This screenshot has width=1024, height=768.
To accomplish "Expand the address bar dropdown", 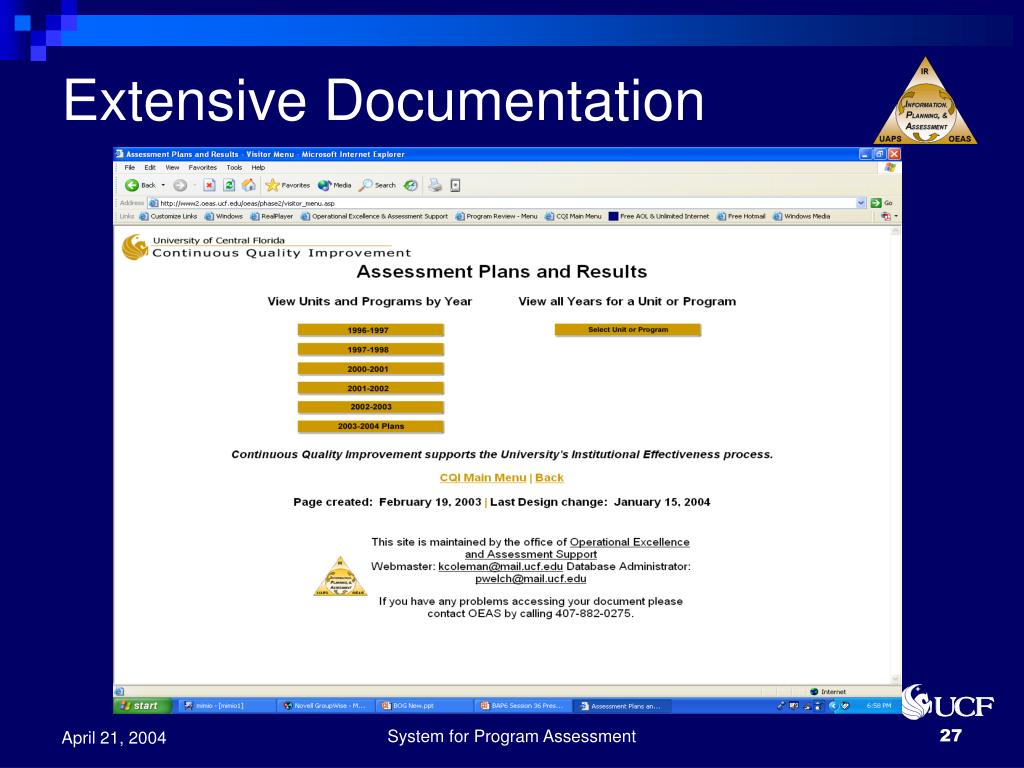I will pos(861,203).
